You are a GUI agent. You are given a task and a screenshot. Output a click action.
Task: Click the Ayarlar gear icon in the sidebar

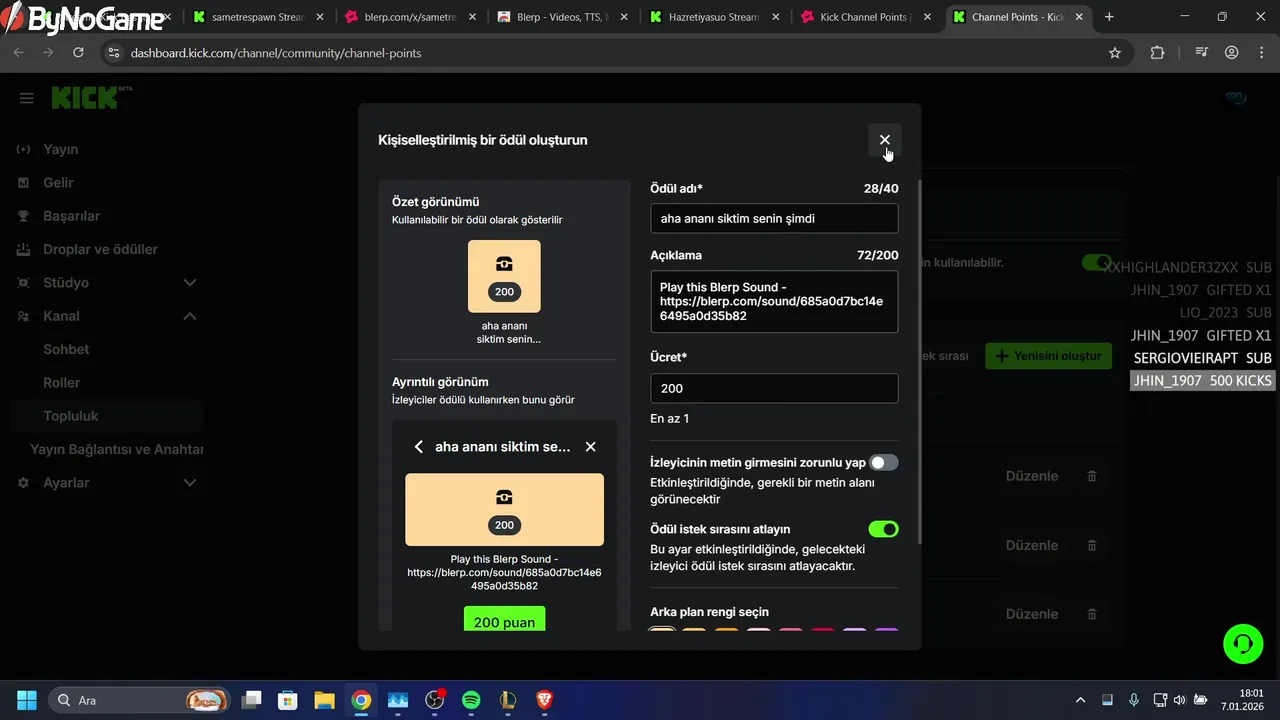(x=23, y=482)
